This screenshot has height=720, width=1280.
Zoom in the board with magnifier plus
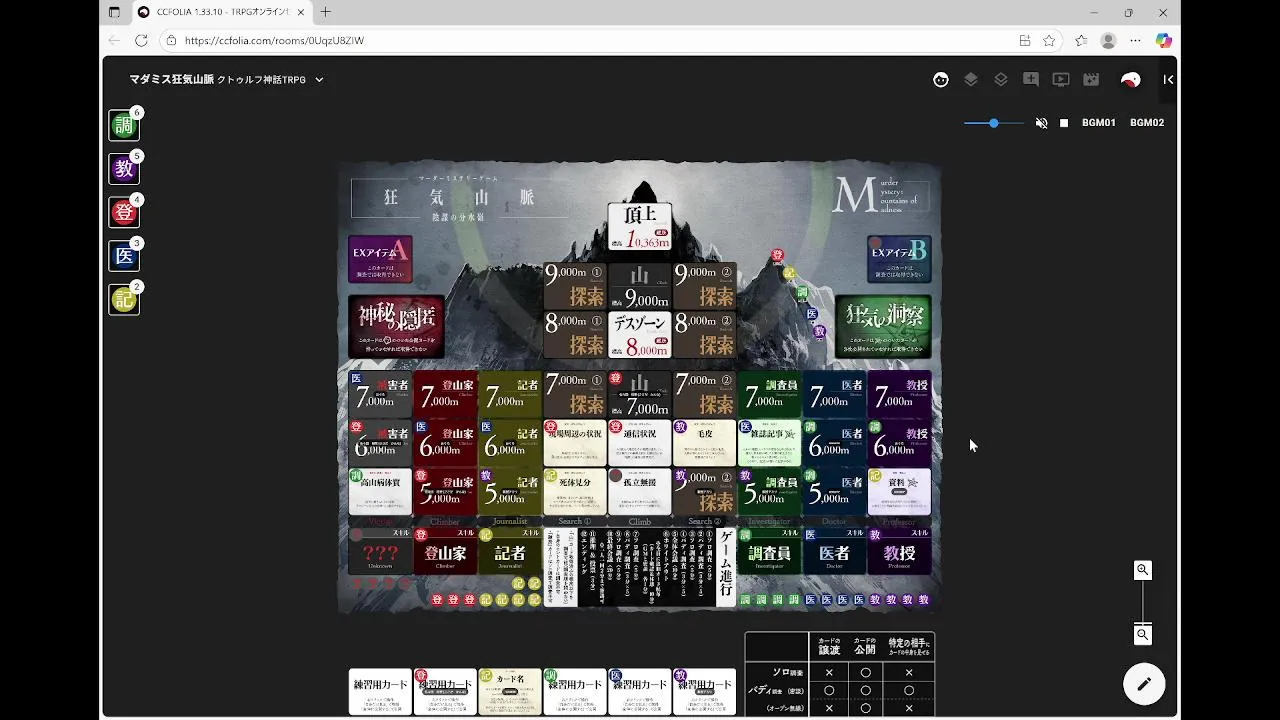(x=1142, y=570)
